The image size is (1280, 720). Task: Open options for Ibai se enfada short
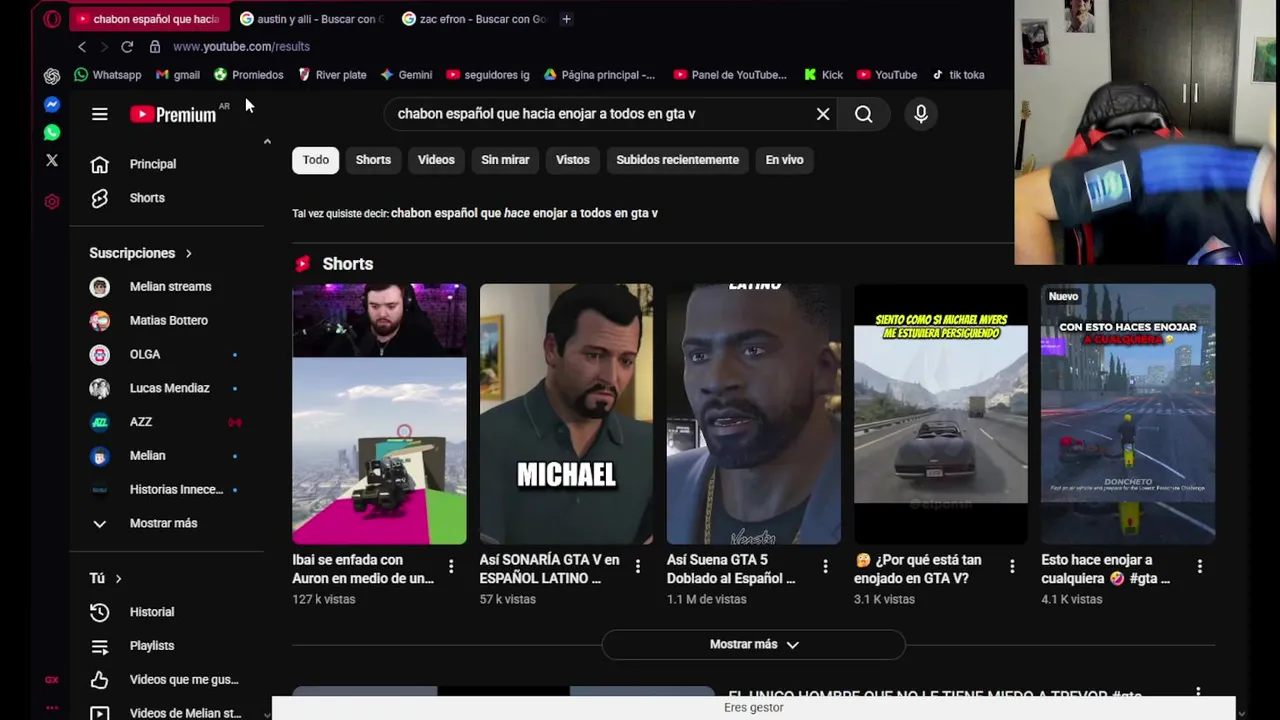tap(451, 567)
